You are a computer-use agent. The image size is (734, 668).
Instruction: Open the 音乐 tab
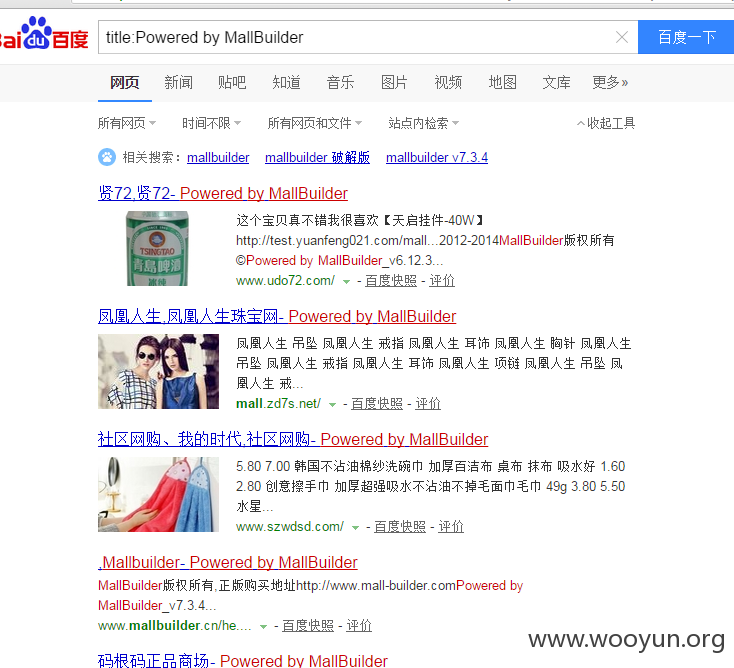[340, 82]
